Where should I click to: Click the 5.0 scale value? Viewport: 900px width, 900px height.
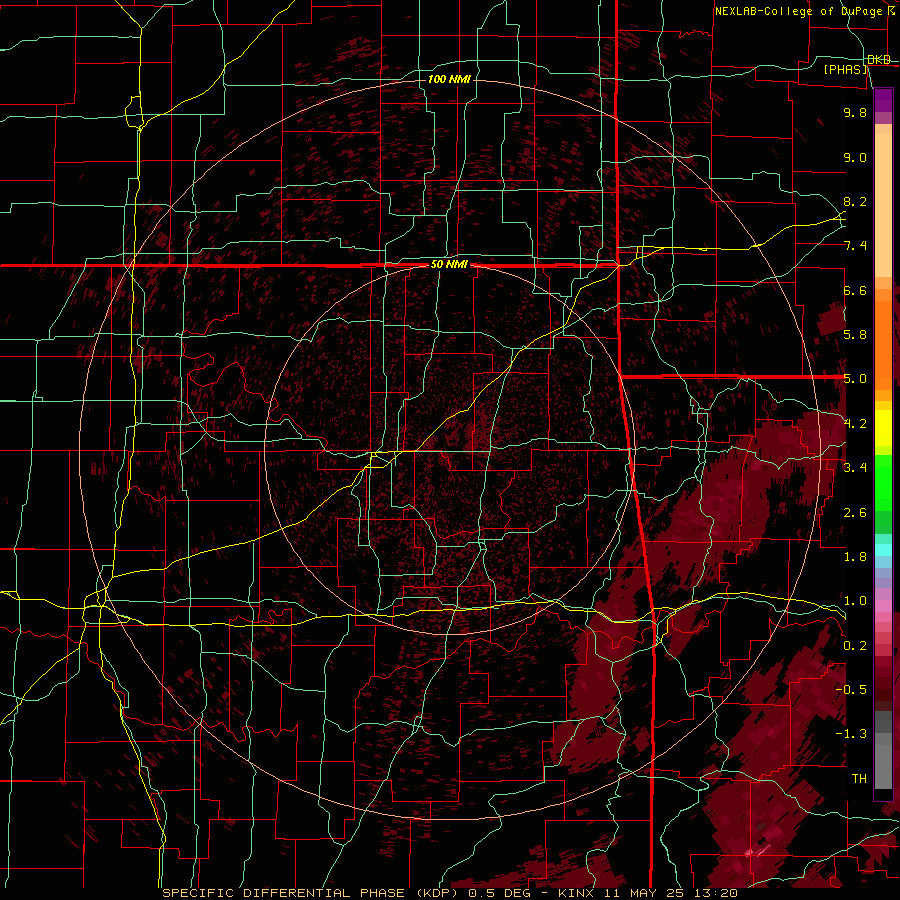tap(855, 379)
